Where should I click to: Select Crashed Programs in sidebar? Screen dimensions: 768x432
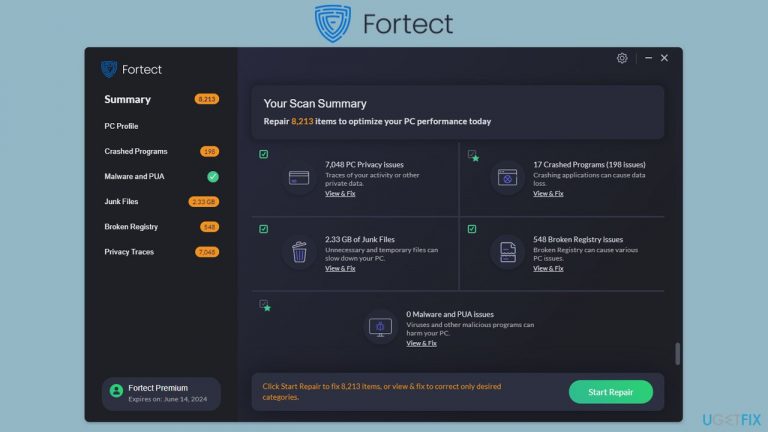[x=136, y=151]
